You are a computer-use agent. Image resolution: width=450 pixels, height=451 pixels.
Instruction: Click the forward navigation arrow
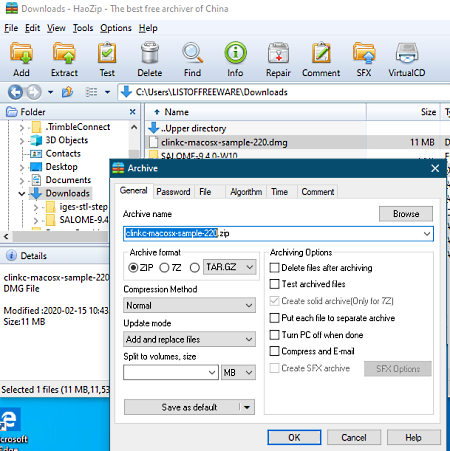pyautogui.click(x=34, y=92)
